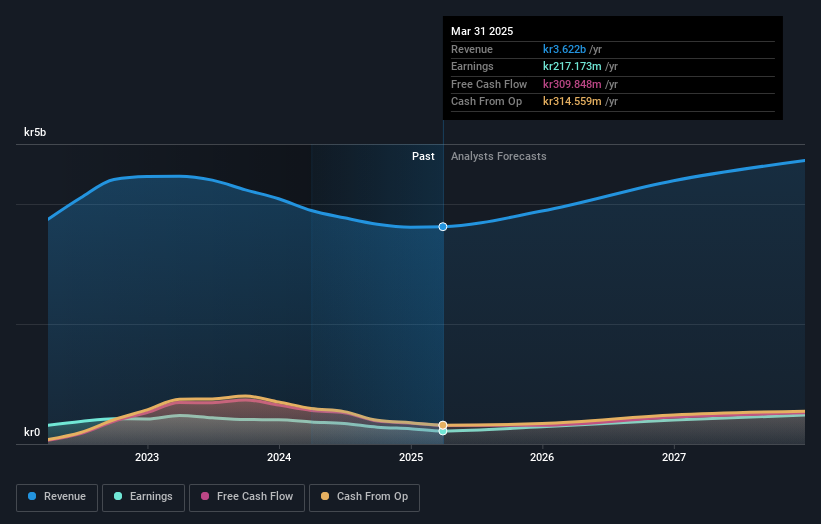This screenshot has width=821, height=524.
Task: Click the Earnings row label in tooltip
Action: pyautogui.click(x=472, y=66)
